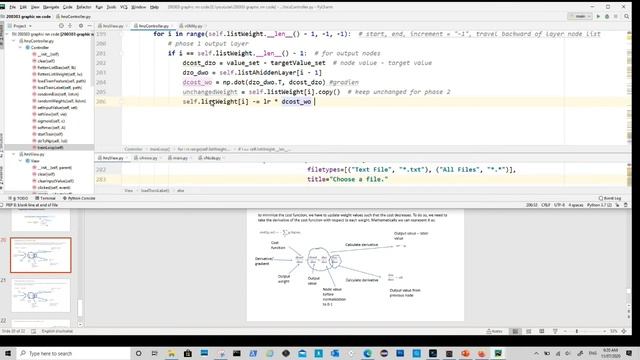
Task: Open the Navigate menu
Action: click(51, 7)
